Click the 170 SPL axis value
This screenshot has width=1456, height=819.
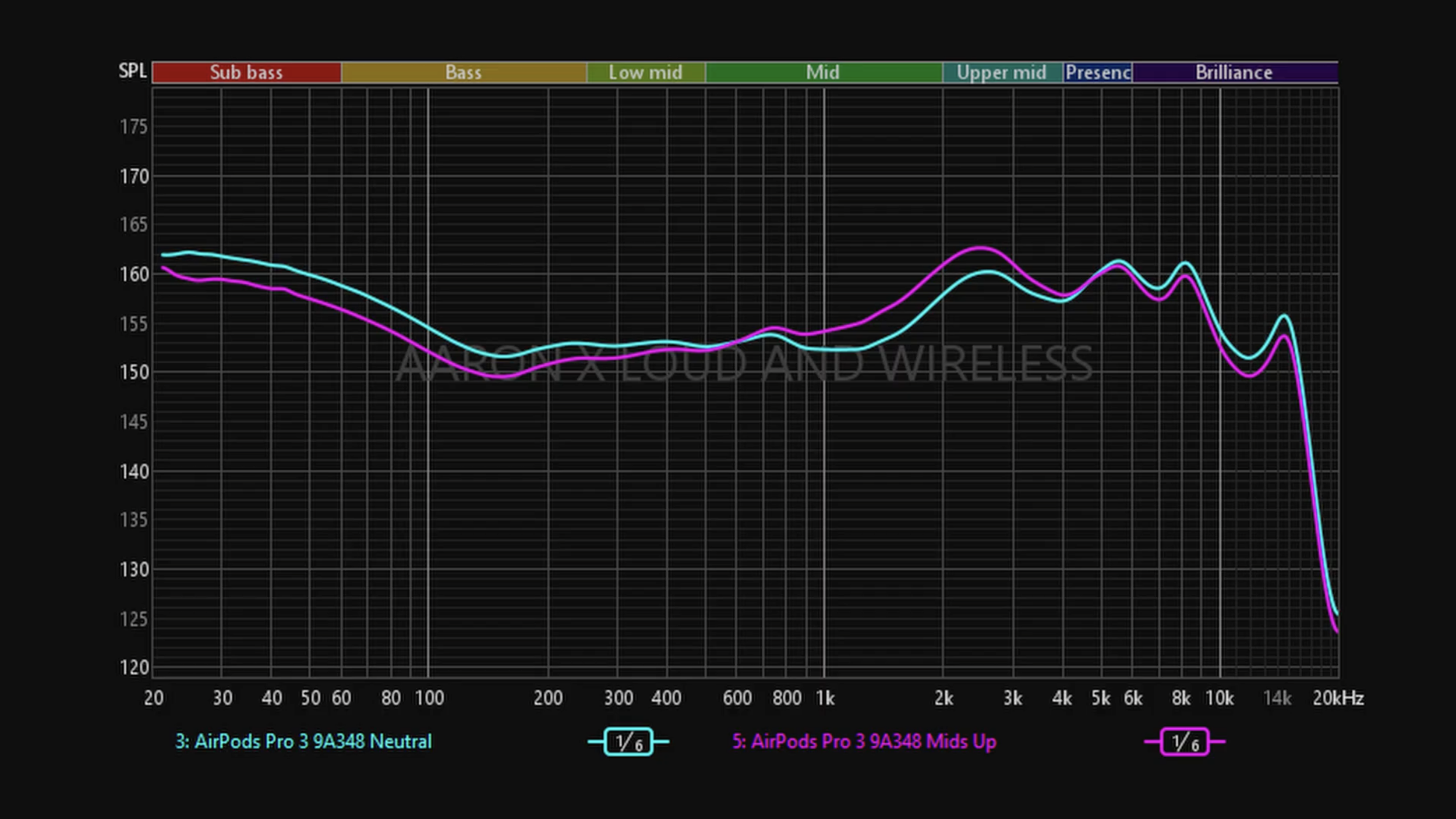[134, 176]
